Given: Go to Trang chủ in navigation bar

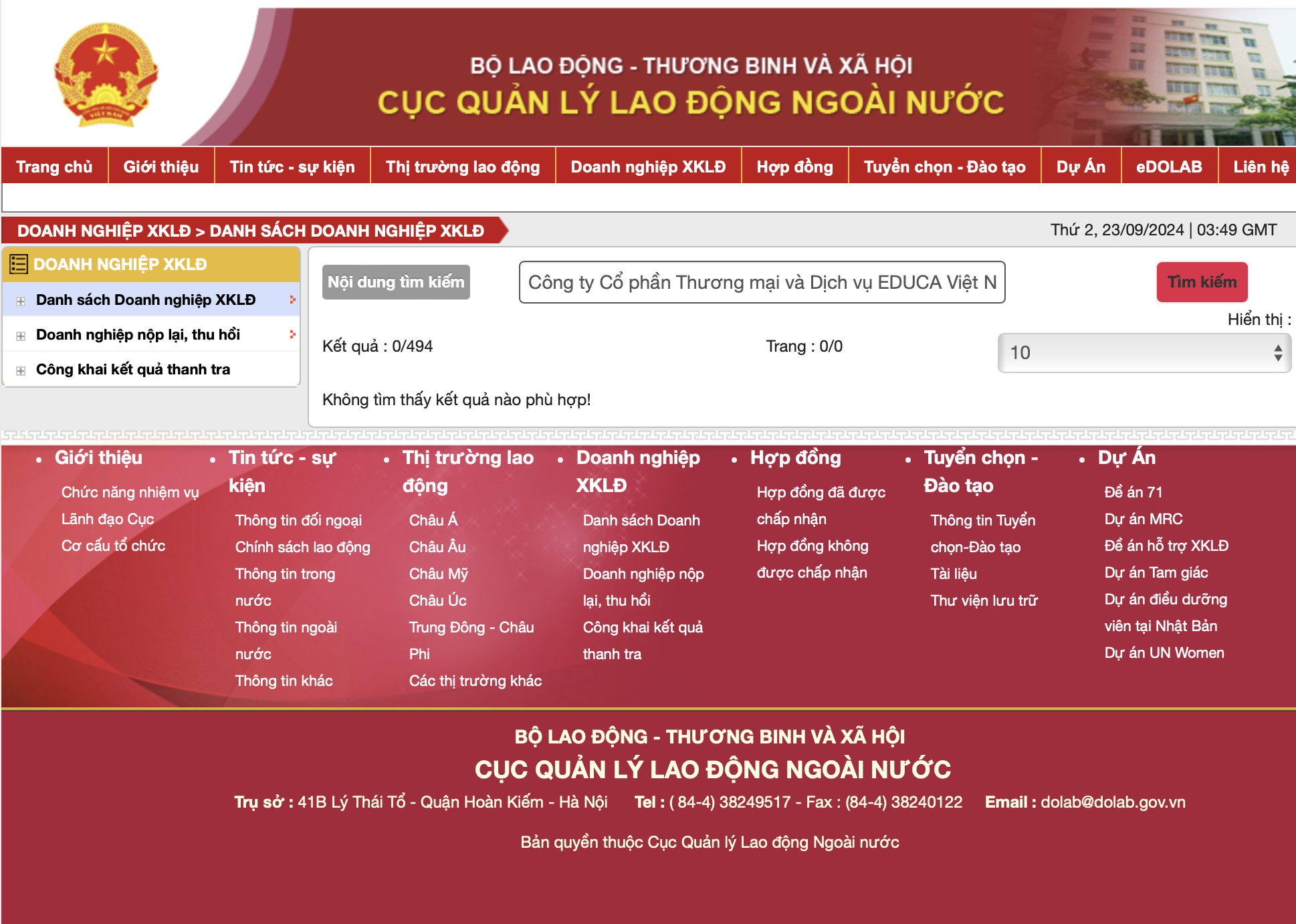Looking at the screenshot, I should click(x=54, y=167).
